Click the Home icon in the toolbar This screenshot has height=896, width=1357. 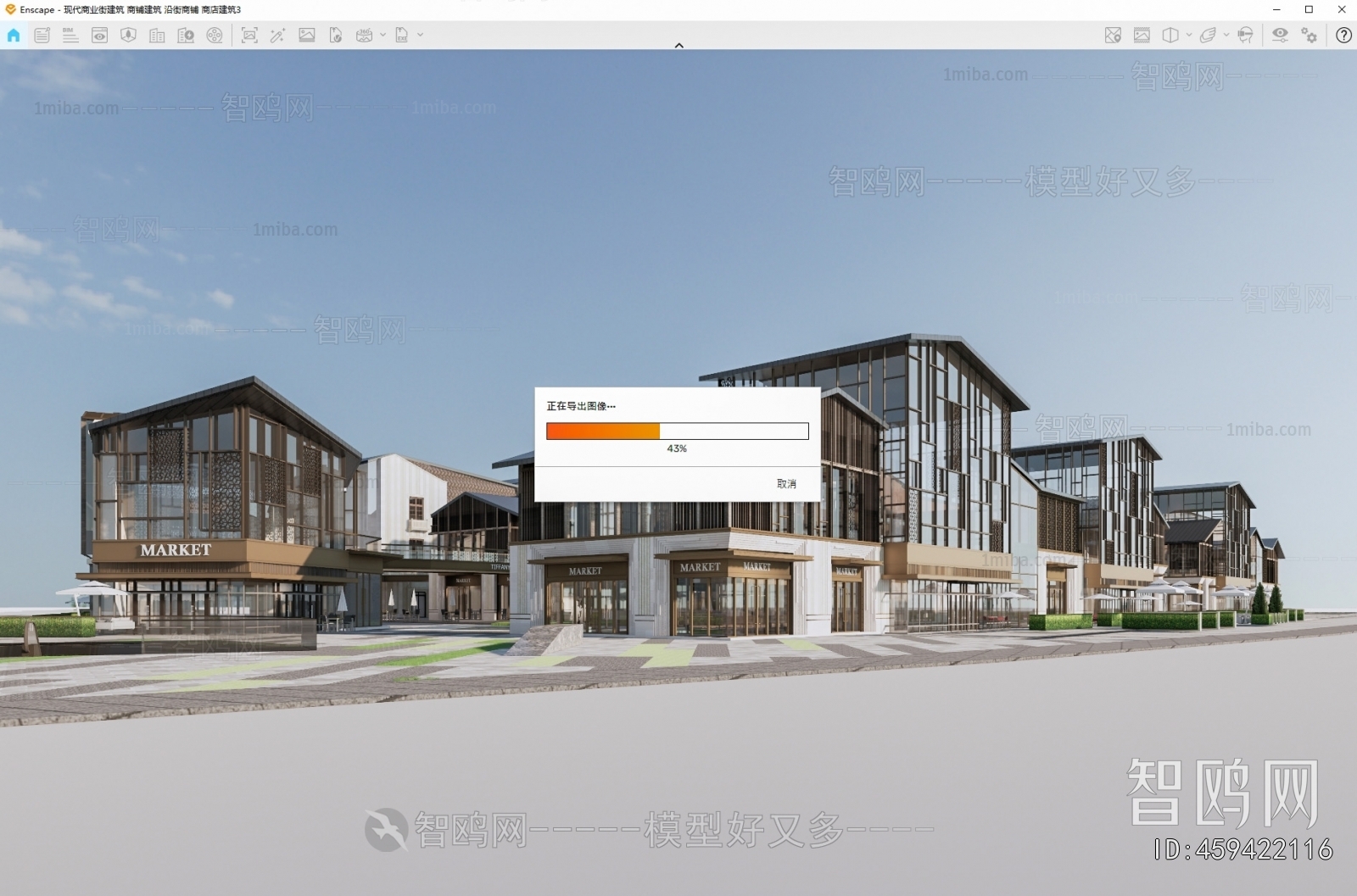pyautogui.click(x=14, y=35)
